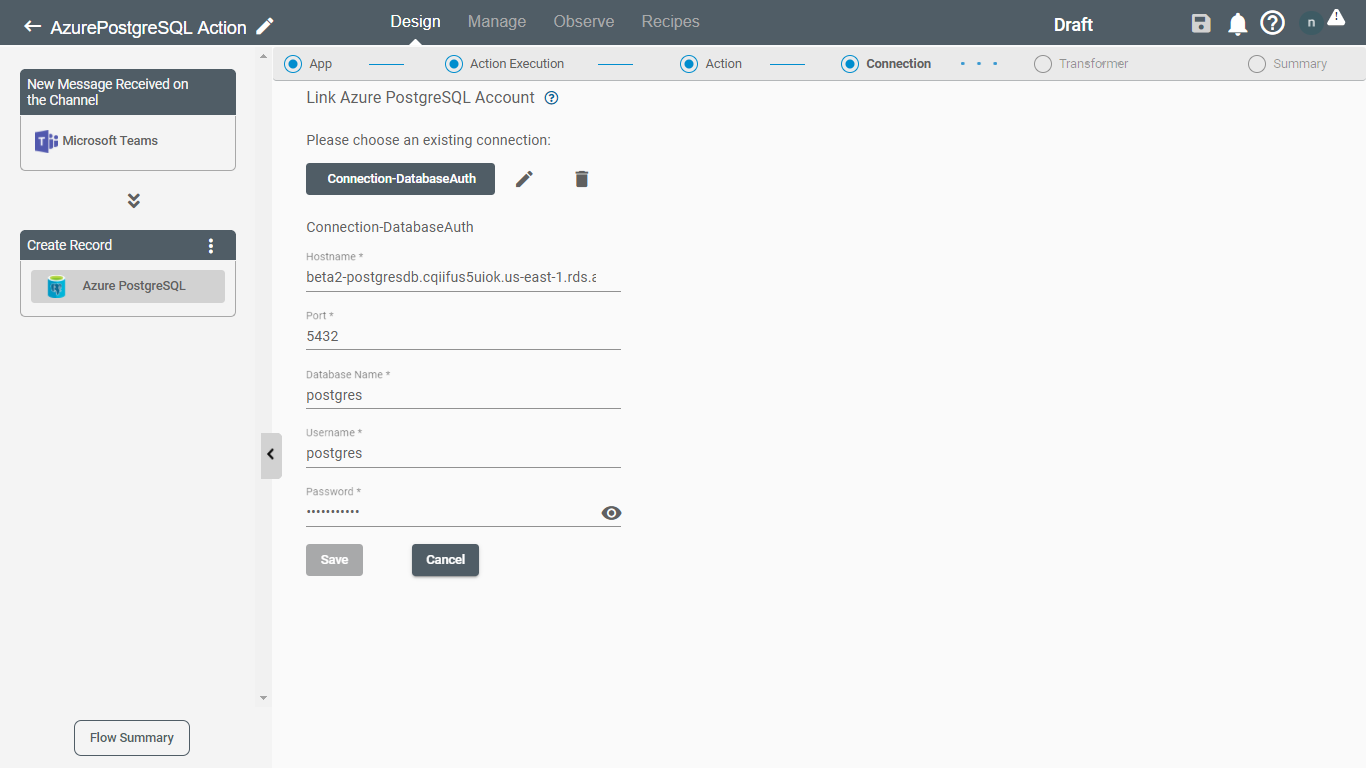Select the Action Execution step radio
This screenshot has height=768, width=1366.
click(453, 64)
